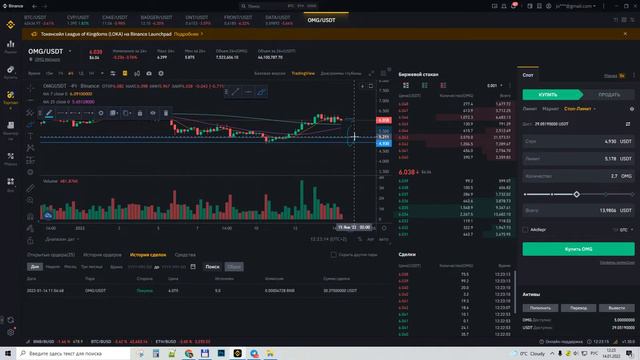Select zoom-in magnifier tool on chart

click(x=30, y=200)
